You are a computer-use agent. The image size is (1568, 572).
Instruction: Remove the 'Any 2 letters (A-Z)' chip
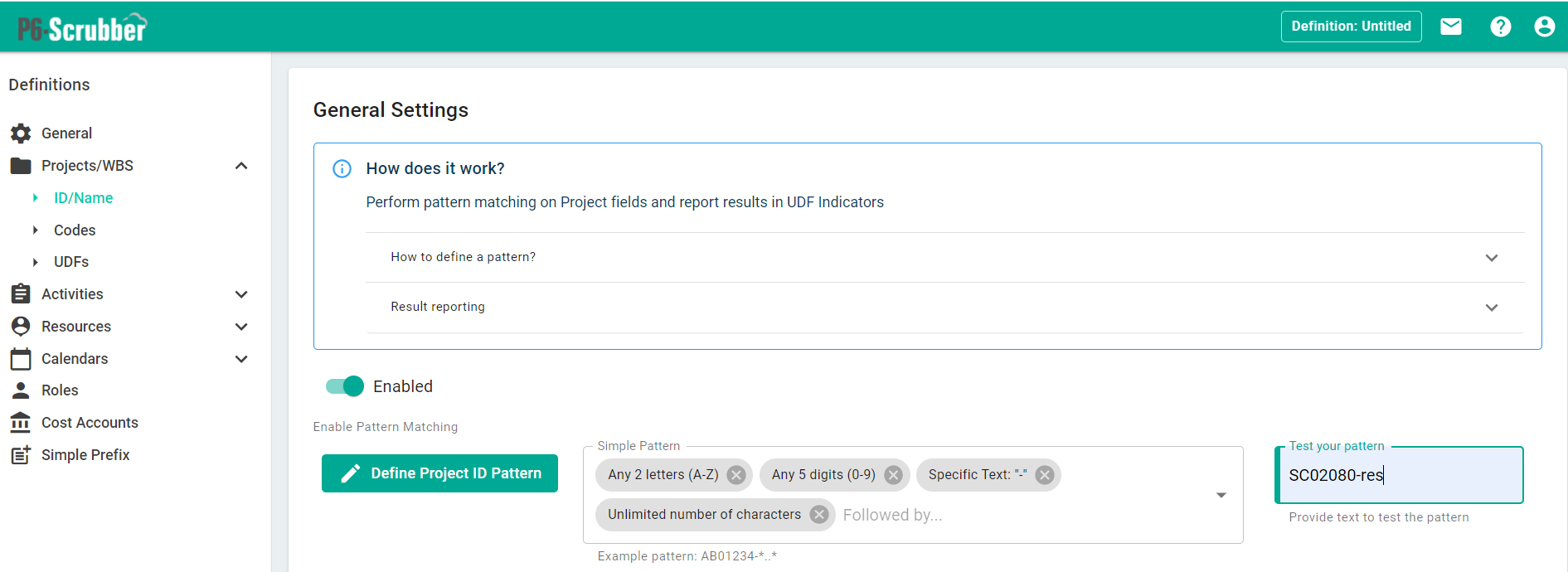point(735,475)
